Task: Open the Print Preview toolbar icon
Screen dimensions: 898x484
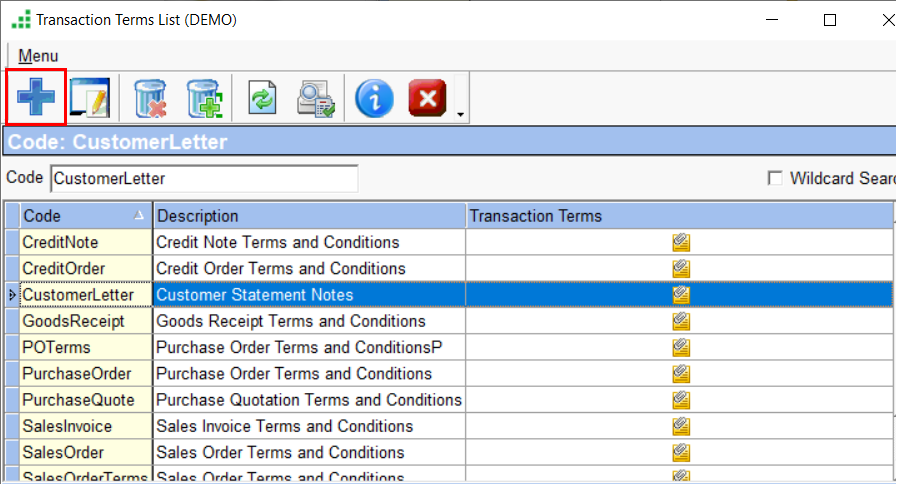Action: click(x=315, y=98)
